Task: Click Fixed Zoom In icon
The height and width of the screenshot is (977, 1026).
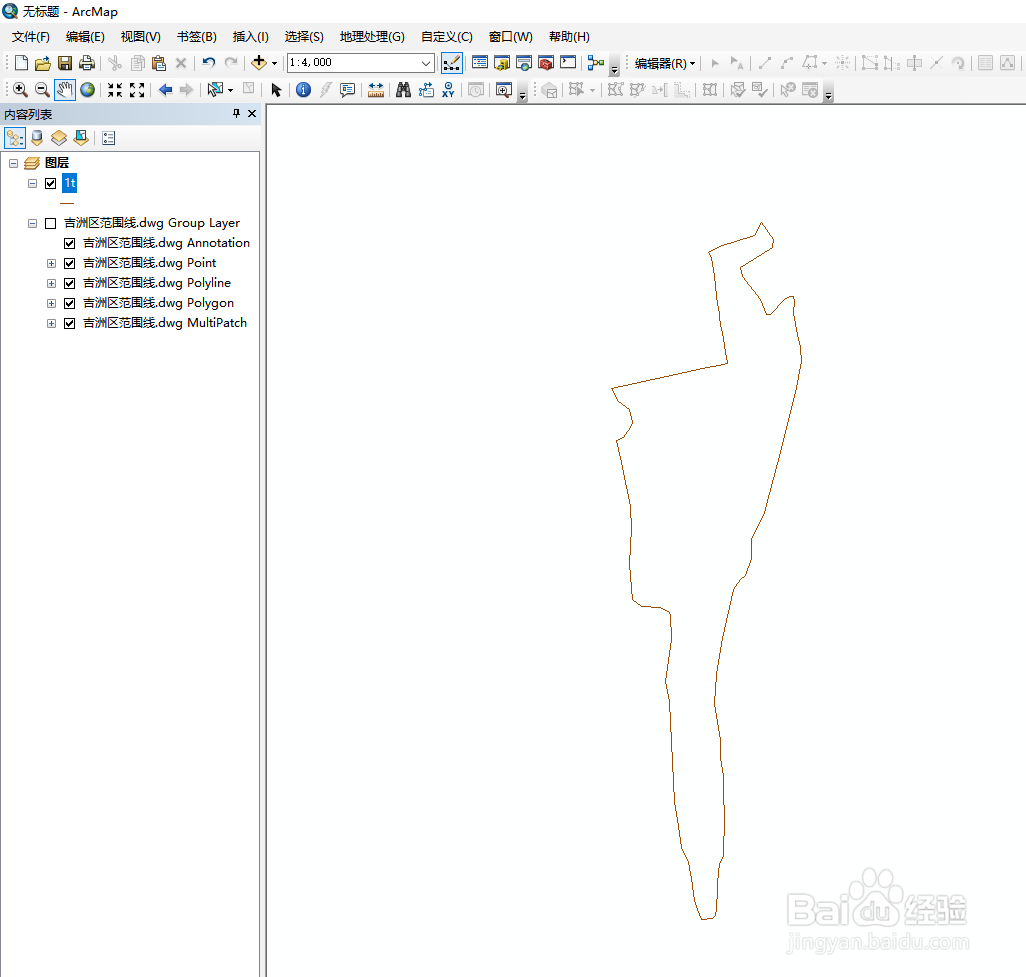Action: (x=115, y=90)
